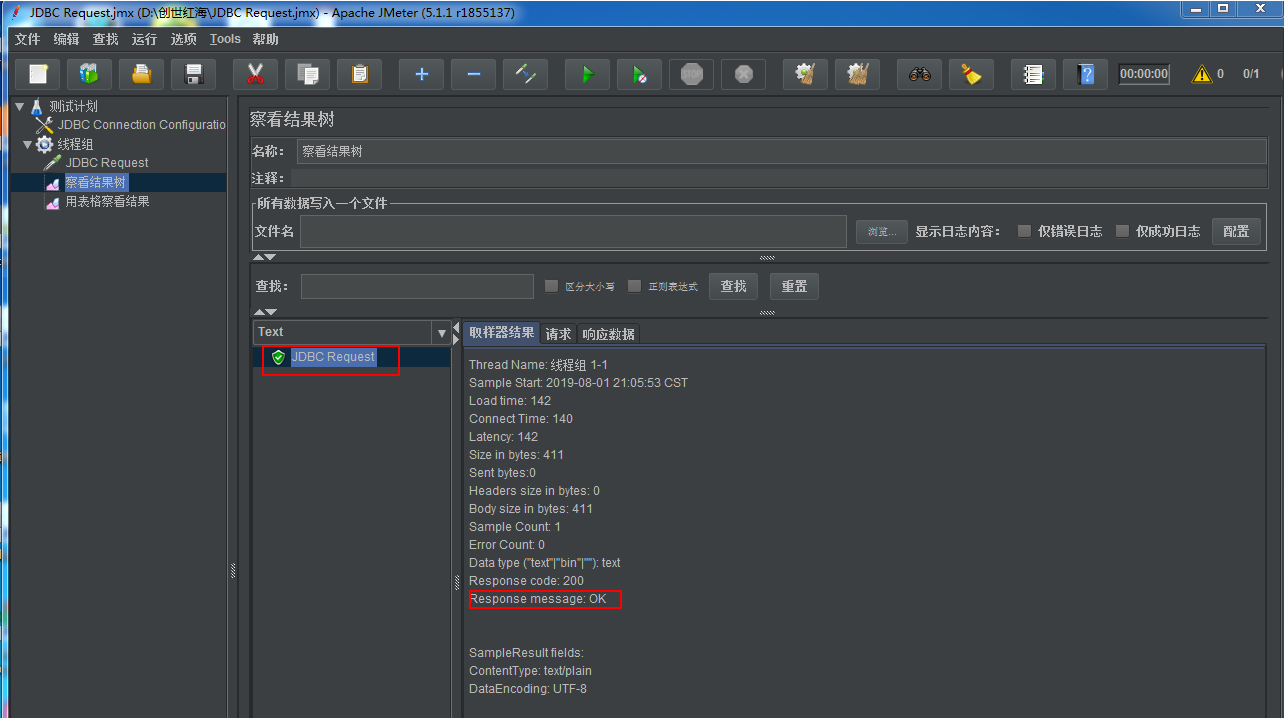Click the Collapse all minus icon

[474, 74]
